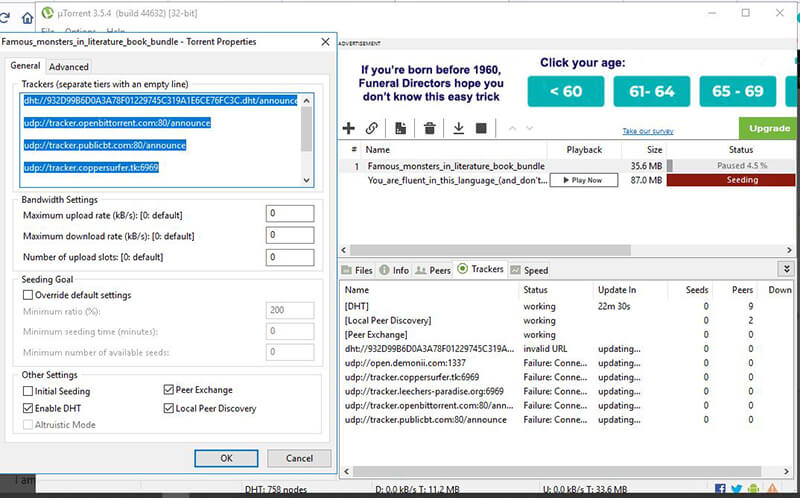Sort torrents by Playback column header

(584, 150)
